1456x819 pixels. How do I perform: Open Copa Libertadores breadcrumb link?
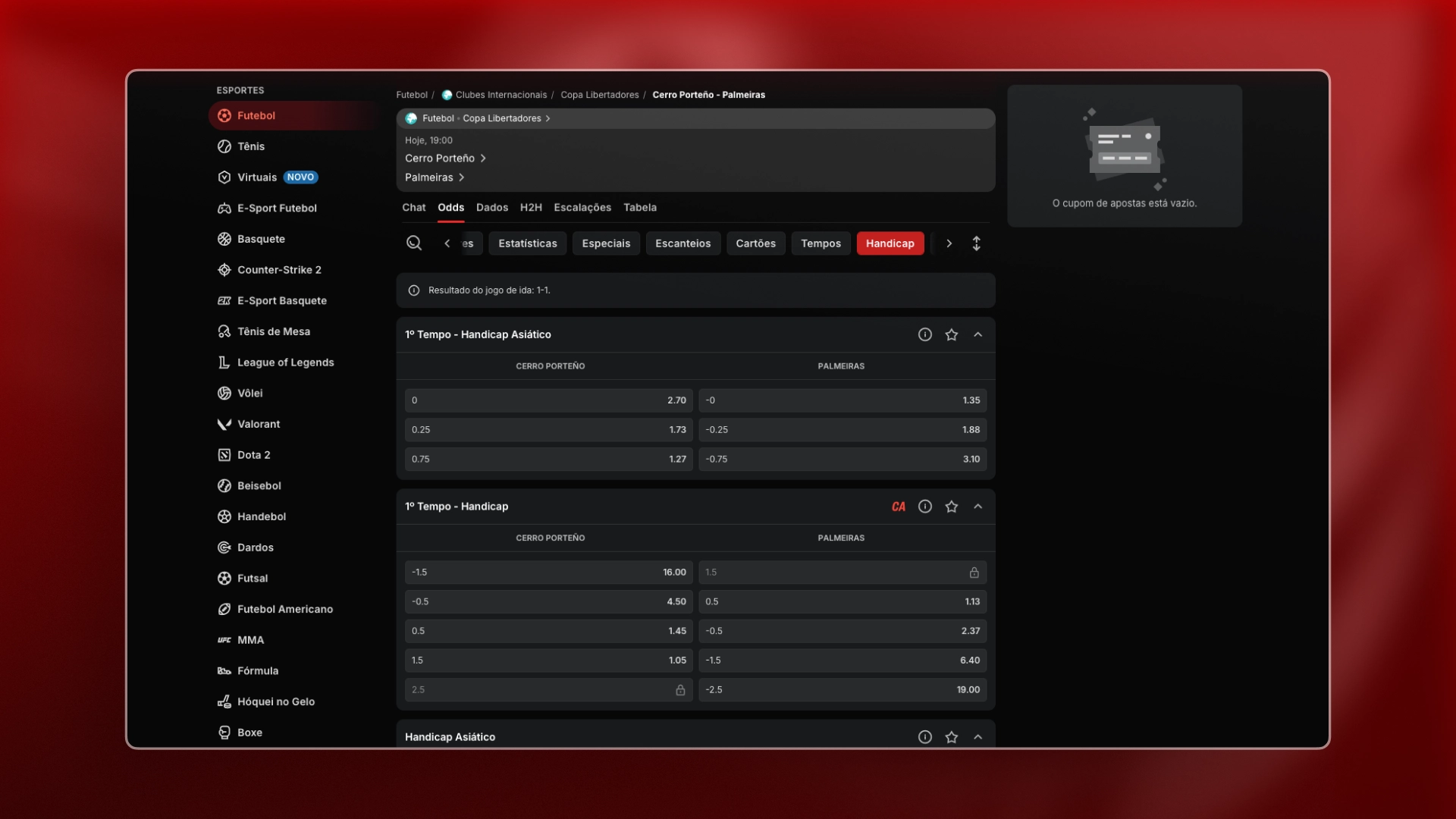click(600, 95)
